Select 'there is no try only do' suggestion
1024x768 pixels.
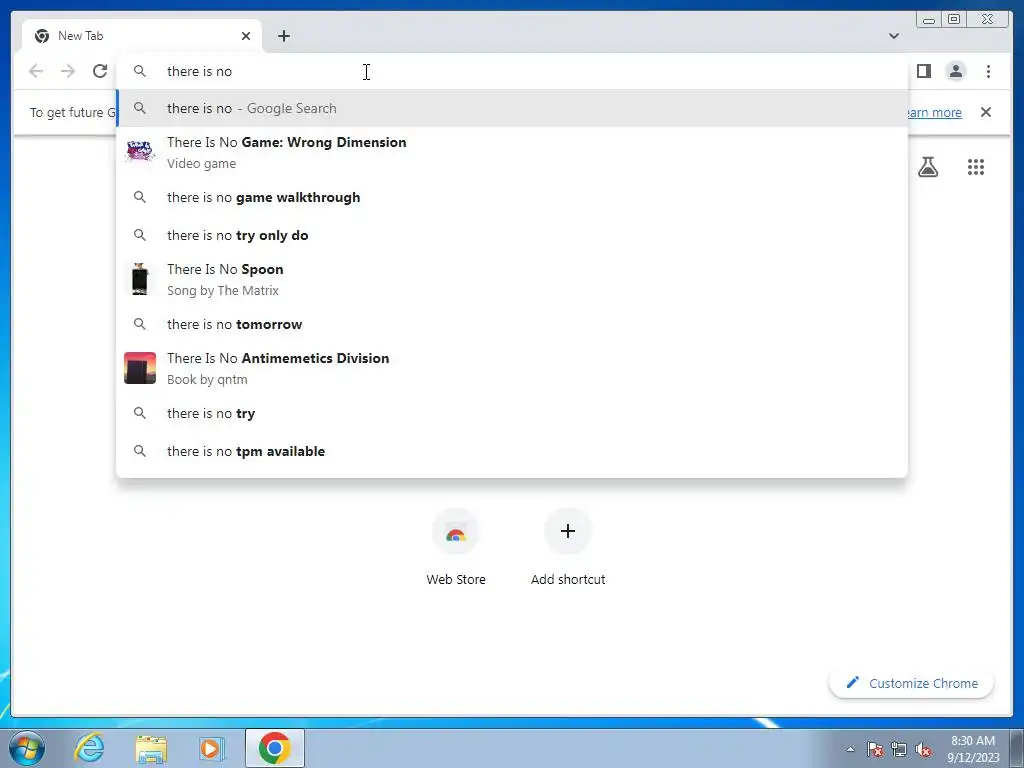(512, 235)
